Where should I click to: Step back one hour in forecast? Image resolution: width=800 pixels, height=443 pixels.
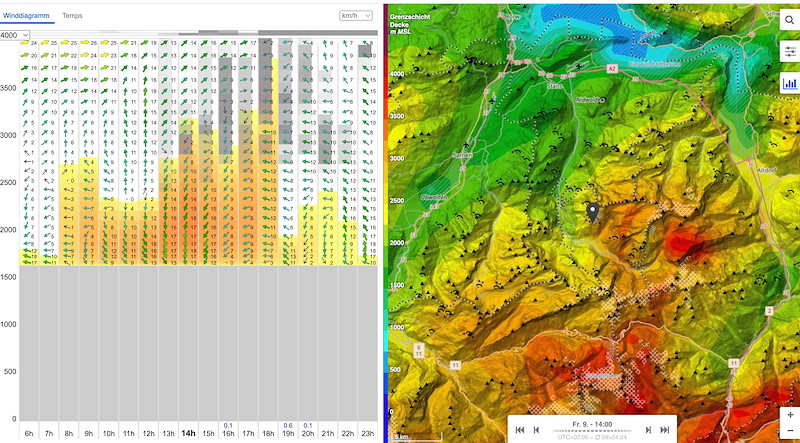[537, 429]
